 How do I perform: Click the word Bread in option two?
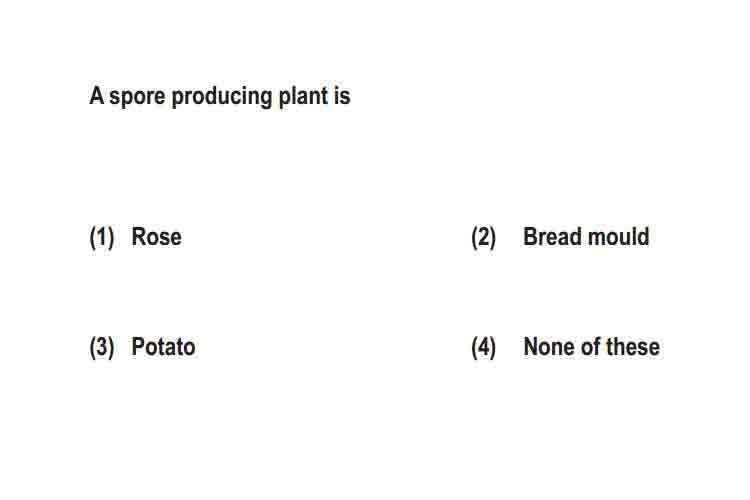click(552, 237)
